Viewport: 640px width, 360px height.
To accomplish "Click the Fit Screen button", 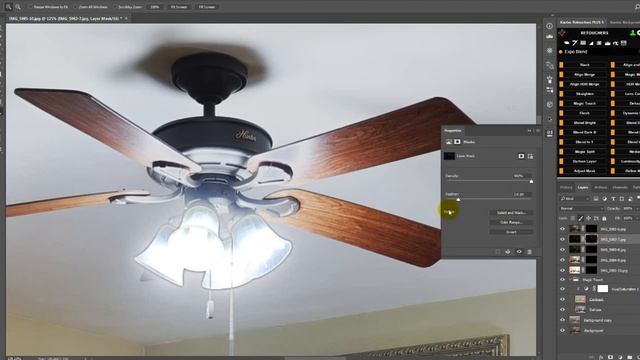I will coord(179,7).
